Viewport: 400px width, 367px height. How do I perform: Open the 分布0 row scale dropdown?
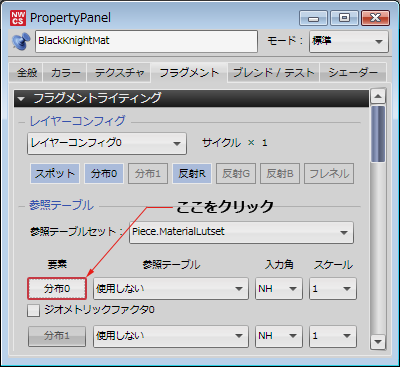tap(333, 288)
